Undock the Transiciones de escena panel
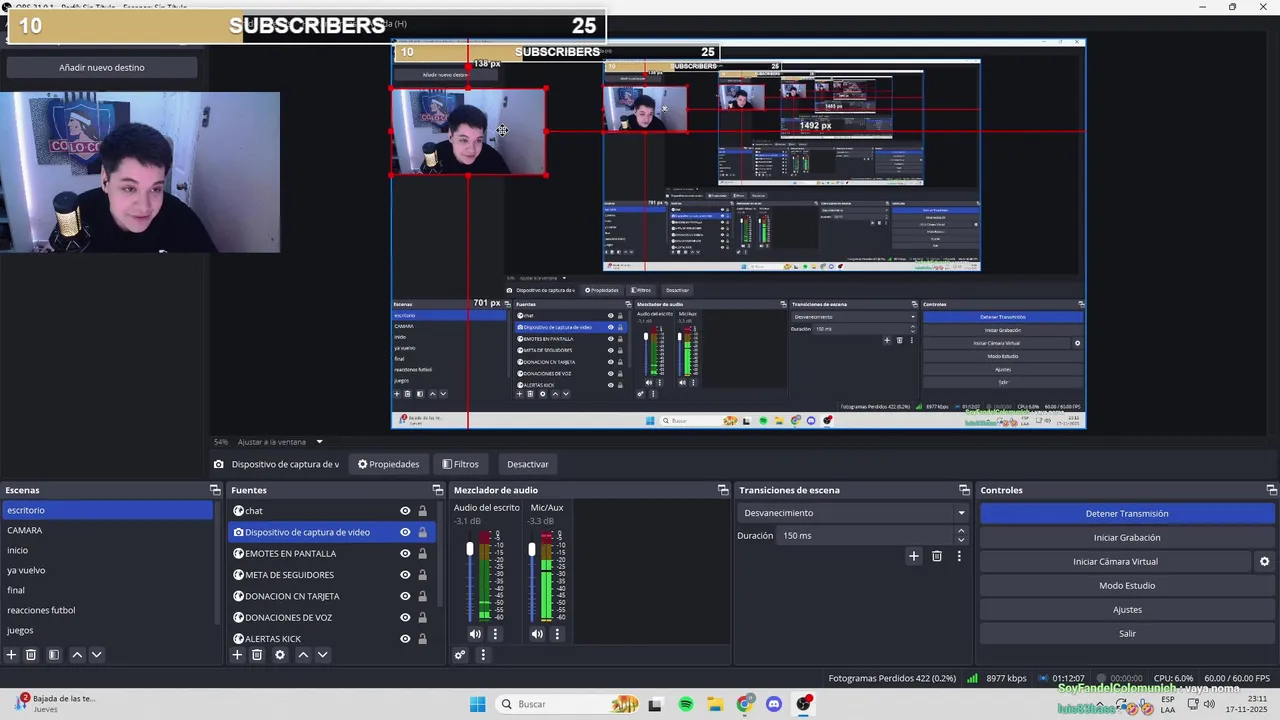Image resolution: width=1280 pixels, height=720 pixels. pyautogui.click(x=964, y=490)
